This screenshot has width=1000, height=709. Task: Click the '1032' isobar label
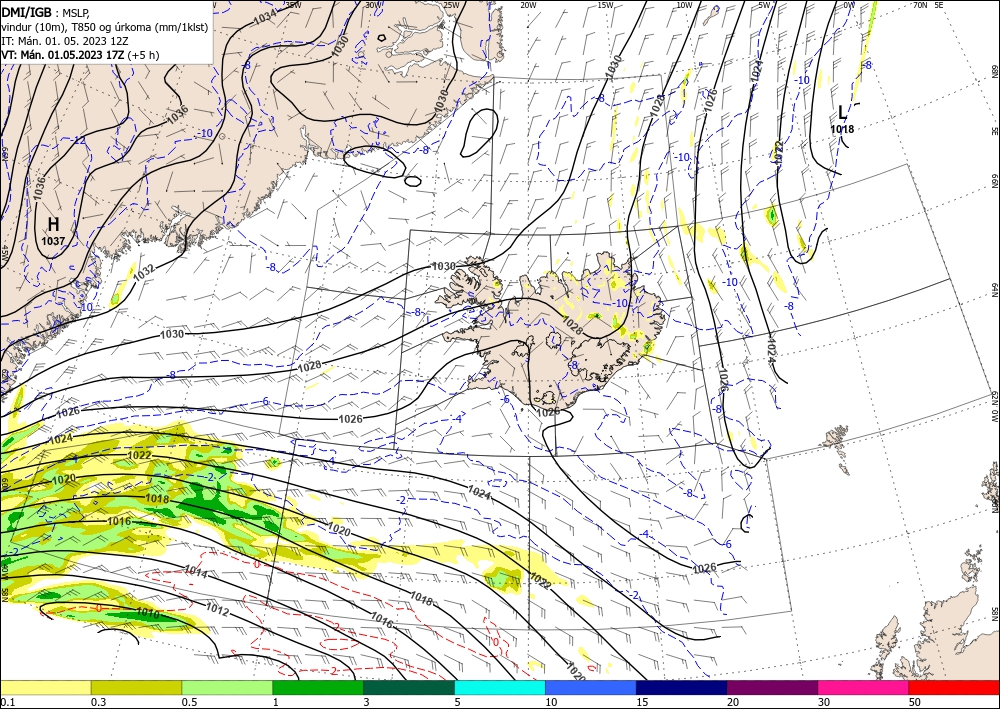[144, 272]
